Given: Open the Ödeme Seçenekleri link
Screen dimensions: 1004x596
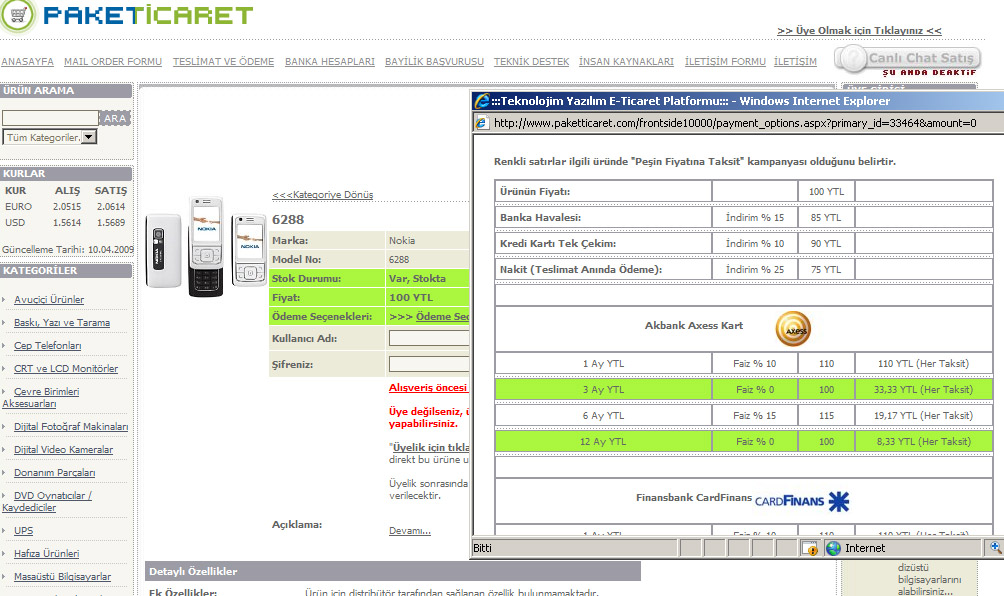Looking at the screenshot, I should coord(442,316).
